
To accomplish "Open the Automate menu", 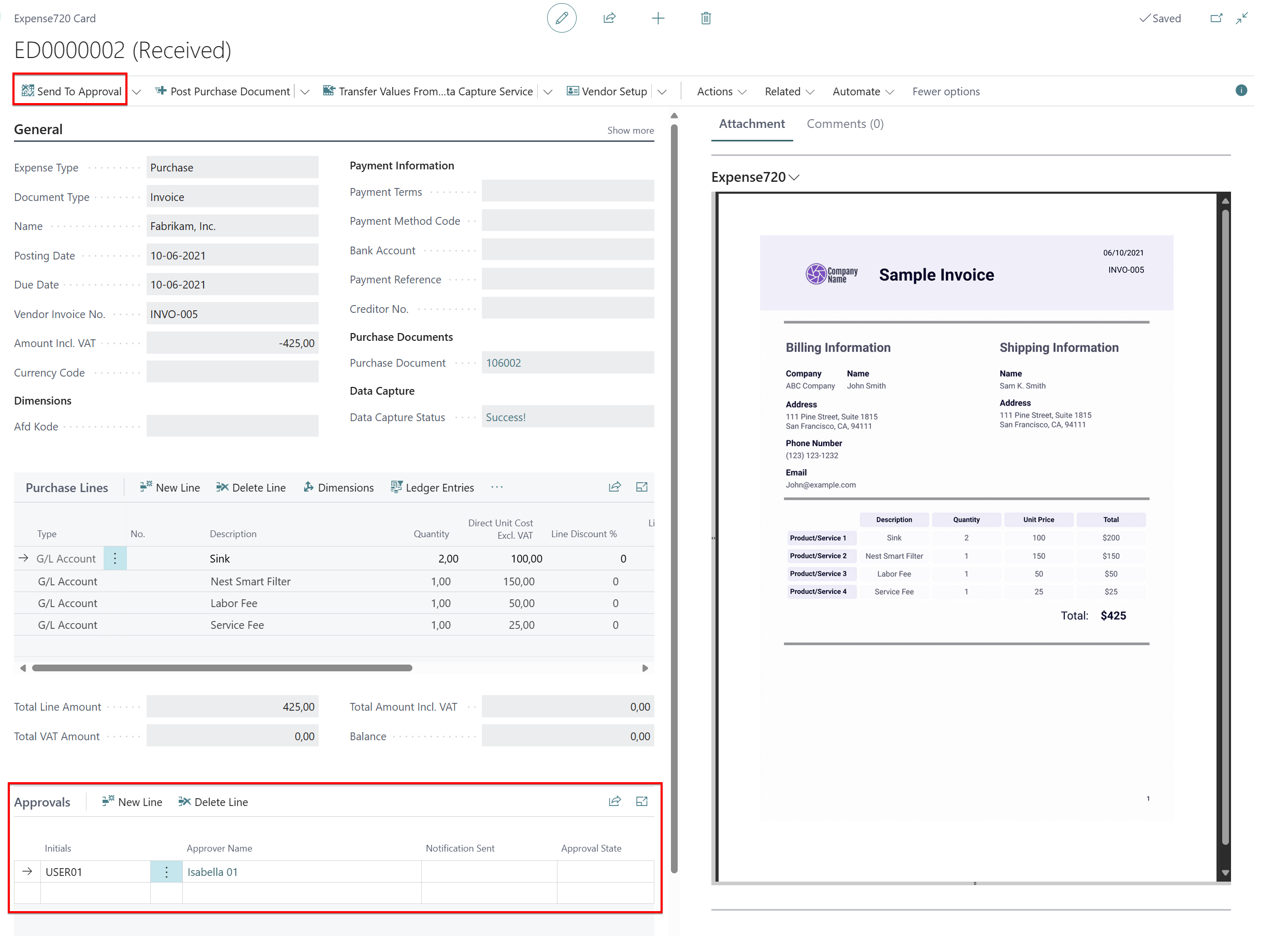I will pyautogui.click(x=863, y=91).
